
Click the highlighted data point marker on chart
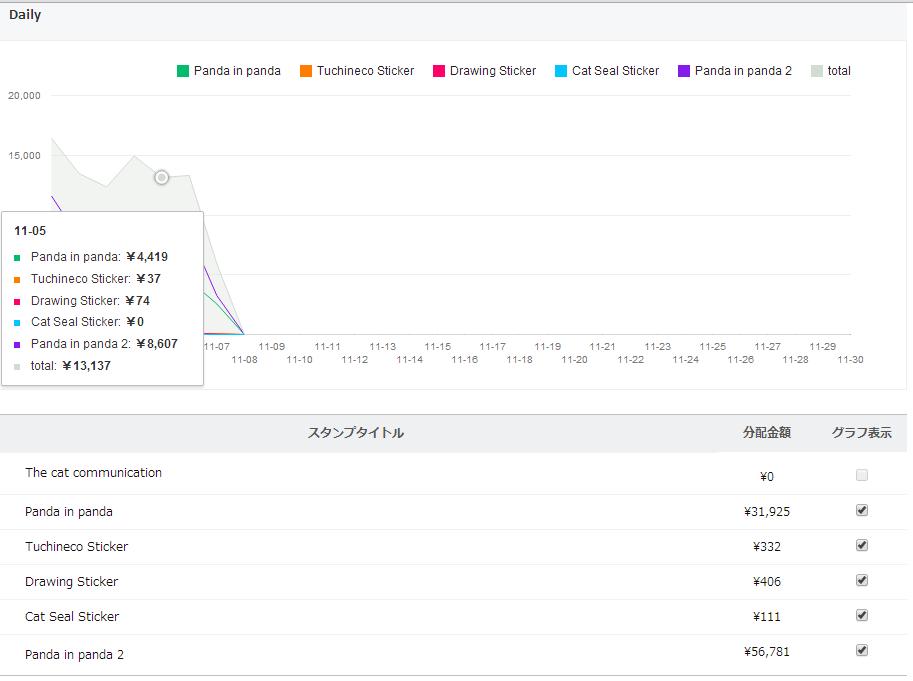coord(162,177)
